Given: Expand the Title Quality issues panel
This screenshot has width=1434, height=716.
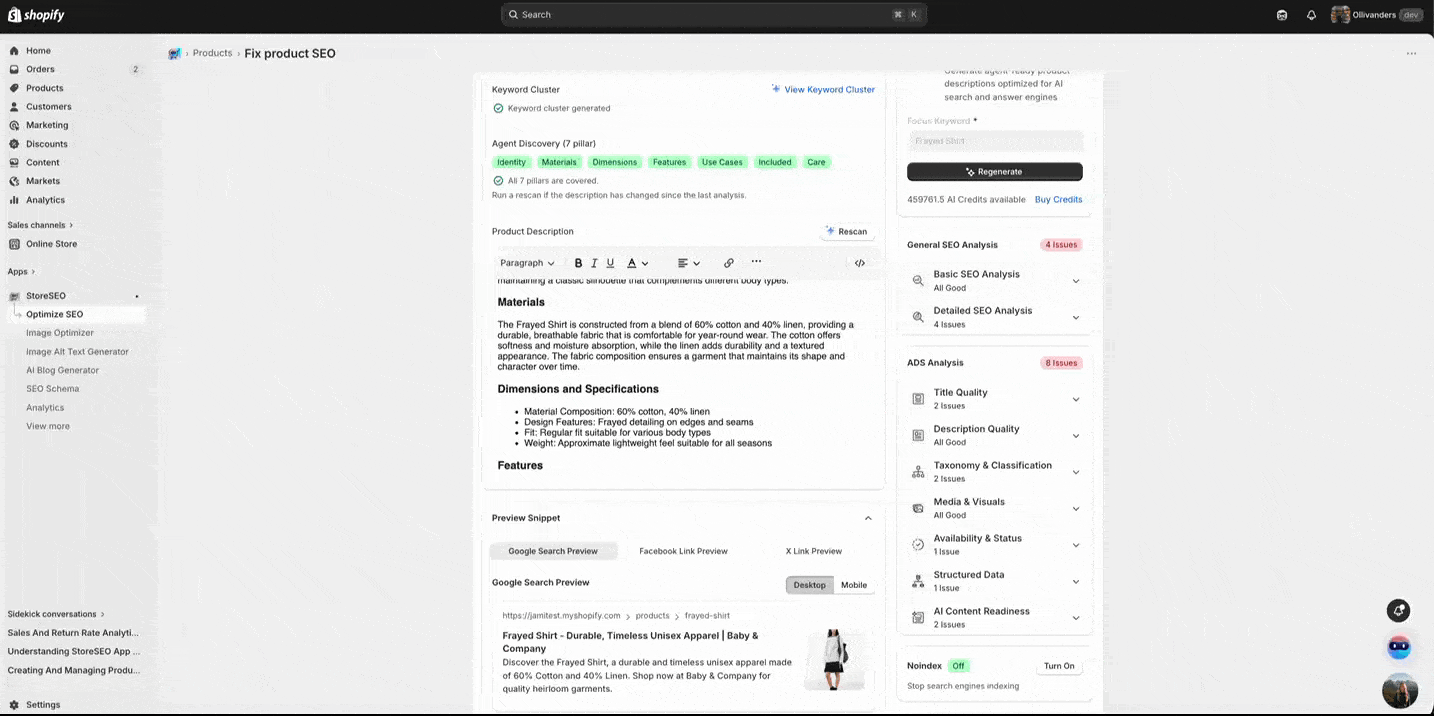Looking at the screenshot, I should click(x=994, y=398).
